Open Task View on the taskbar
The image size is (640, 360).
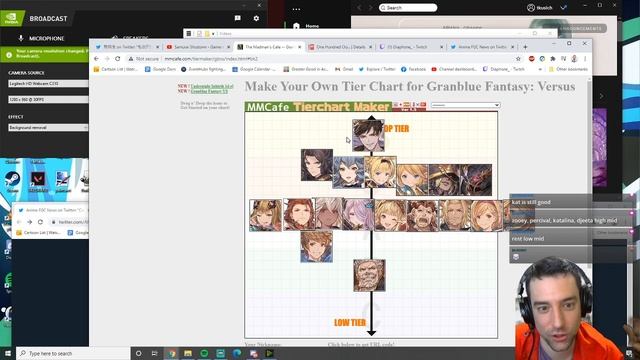point(155,353)
